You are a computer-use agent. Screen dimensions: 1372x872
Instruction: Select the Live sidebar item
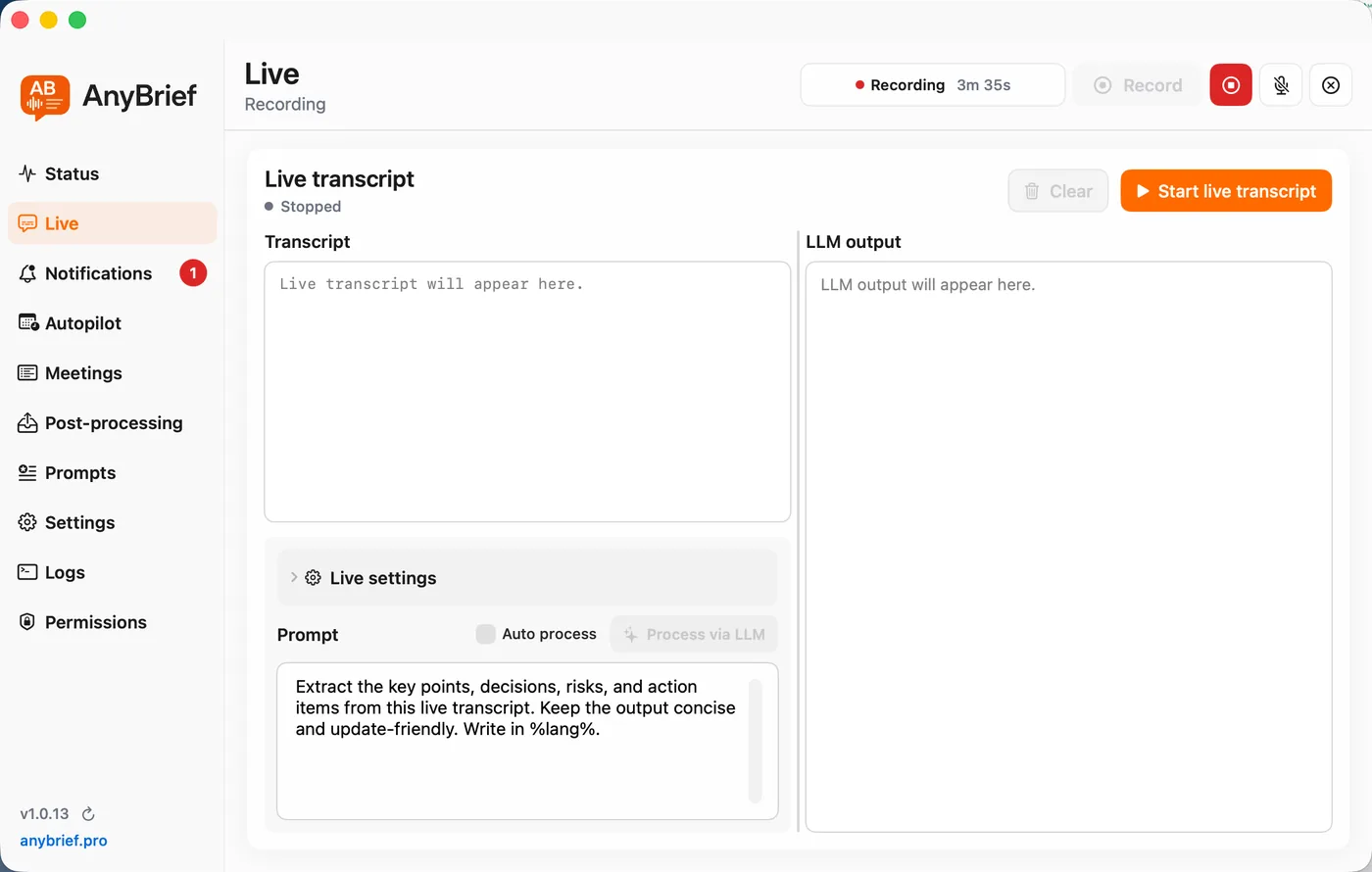(112, 223)
